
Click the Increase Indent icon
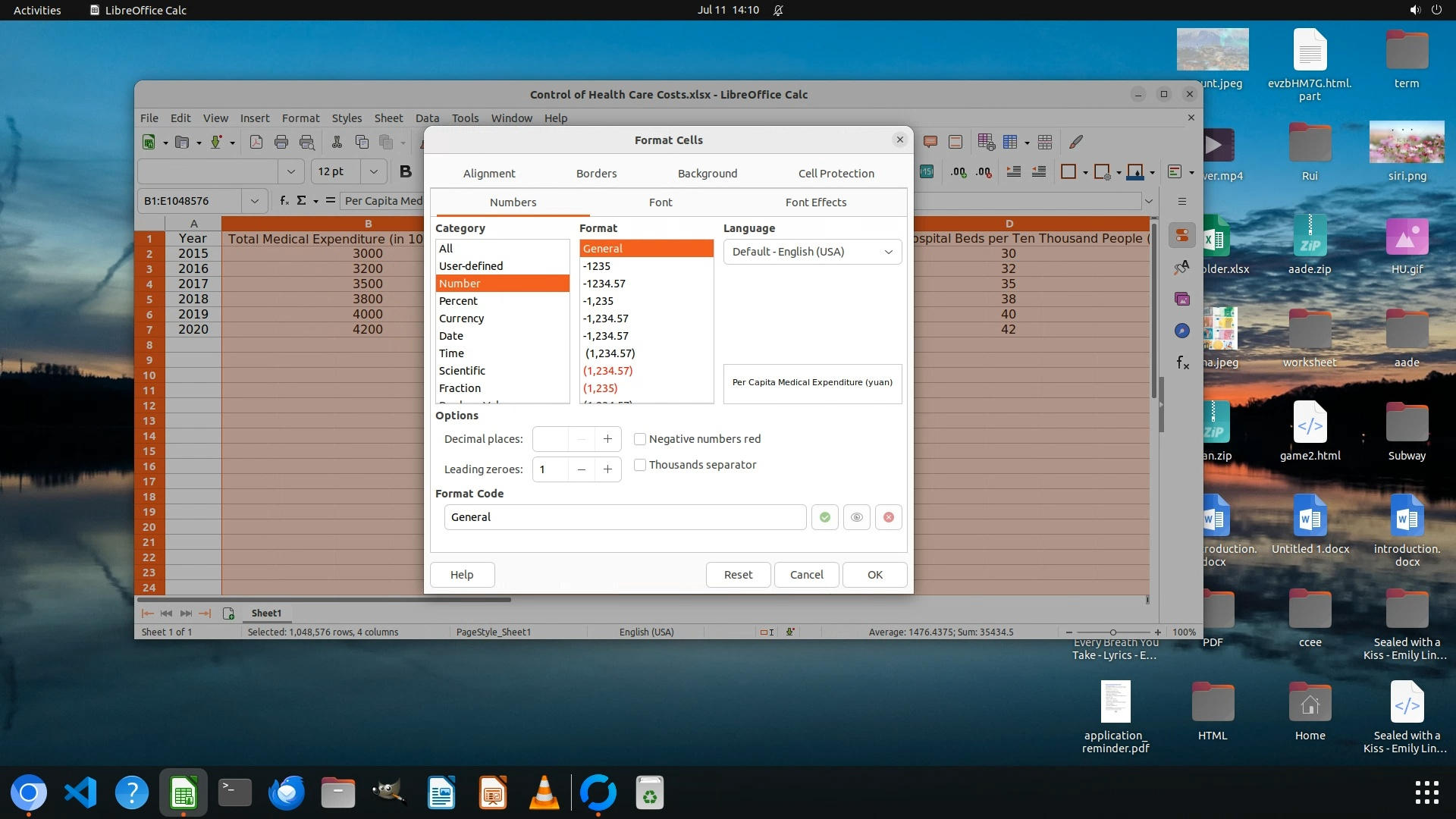(1013, 172)
